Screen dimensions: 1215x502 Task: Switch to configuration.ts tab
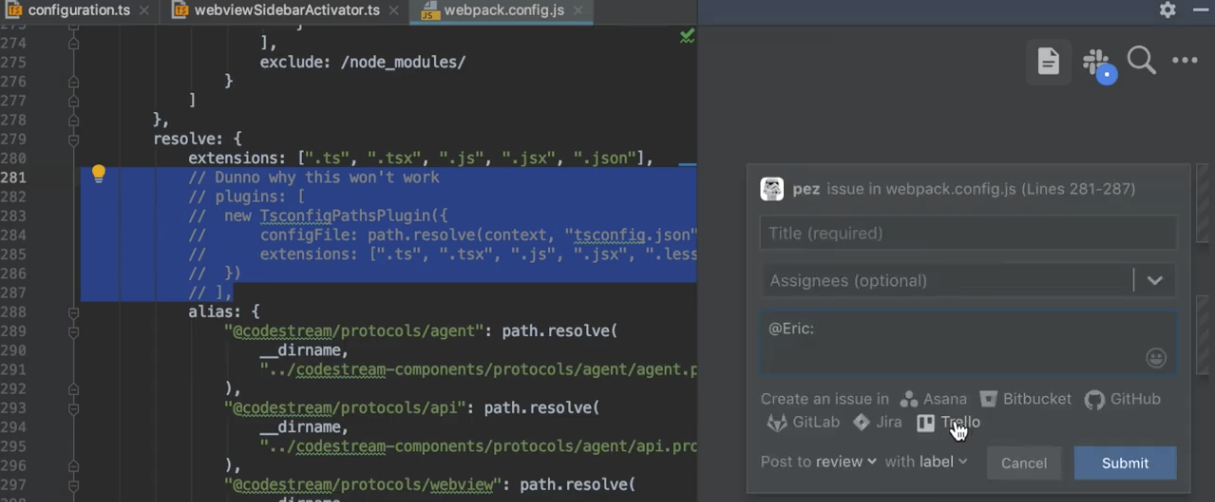click(71, 11)
